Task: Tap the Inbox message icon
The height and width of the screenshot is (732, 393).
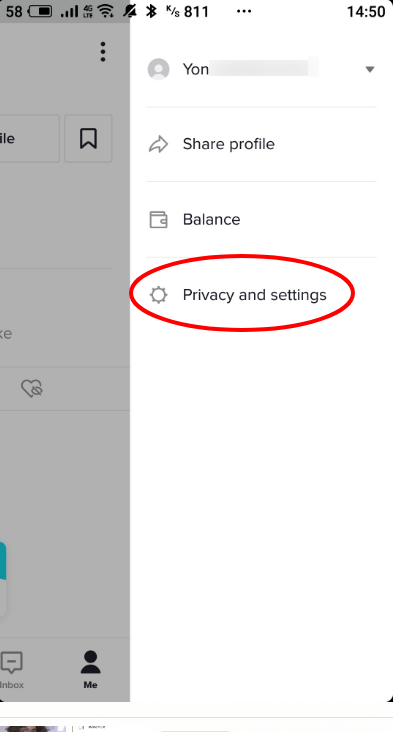Action: pos(11,662)
